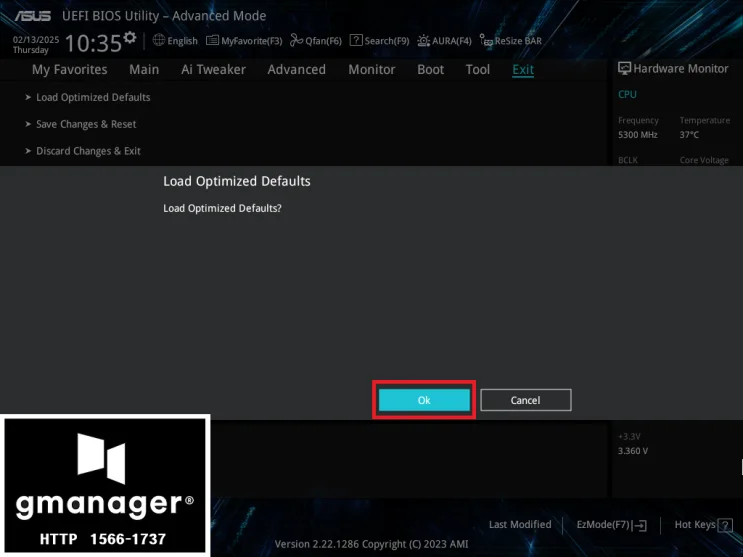Screen dimensions: 743x557
Task: Open the Qfan(F6) fan icon
Action: point(297,40)
